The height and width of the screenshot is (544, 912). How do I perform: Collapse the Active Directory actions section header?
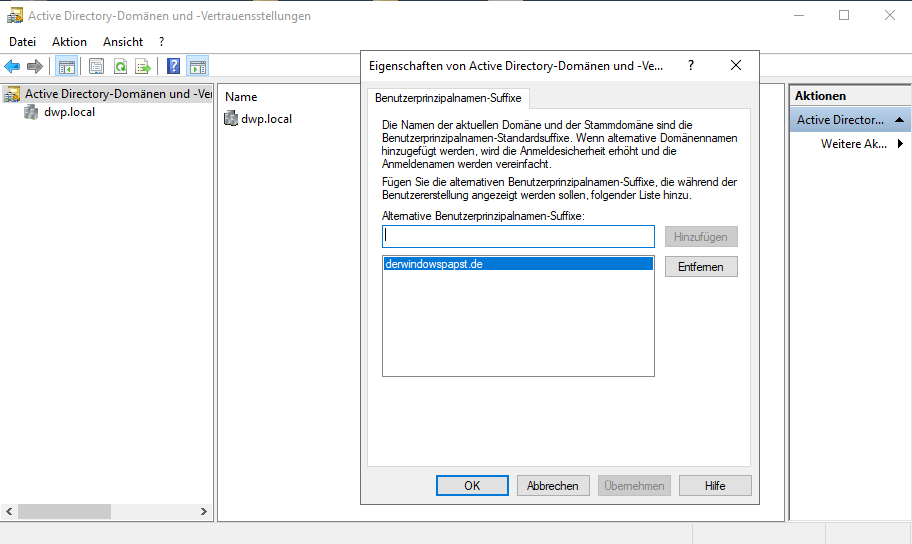click(x=900, y=120)
